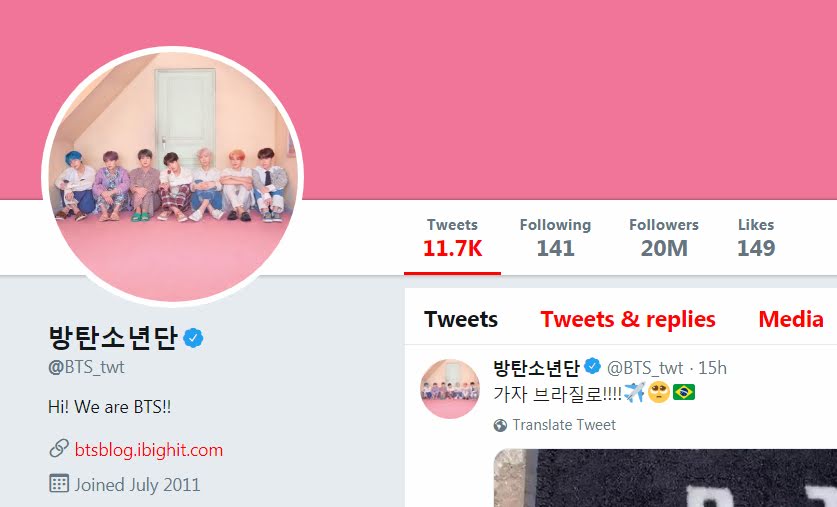View the 20M Followers list
This screenshot has height=507, width=837.
click(x=664, y=238)
